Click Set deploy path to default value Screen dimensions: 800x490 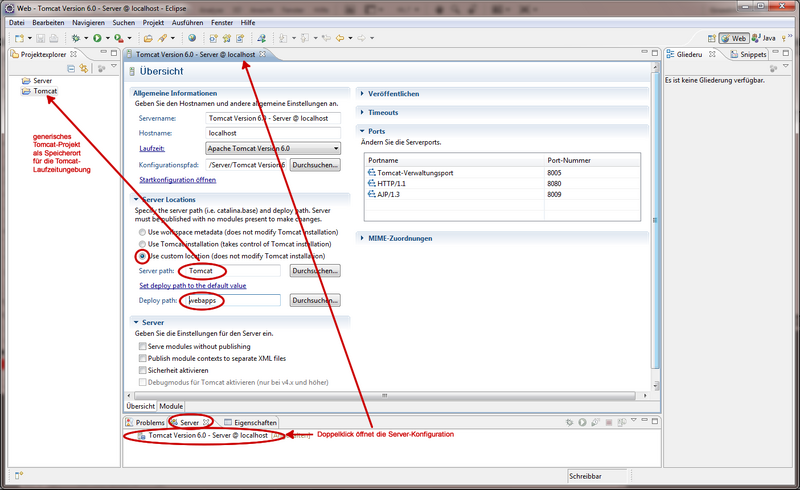click(x=193, y=286)
